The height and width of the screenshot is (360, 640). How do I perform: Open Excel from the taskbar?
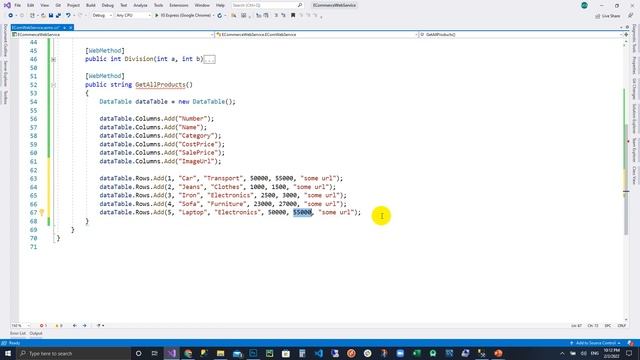[416, 353]
